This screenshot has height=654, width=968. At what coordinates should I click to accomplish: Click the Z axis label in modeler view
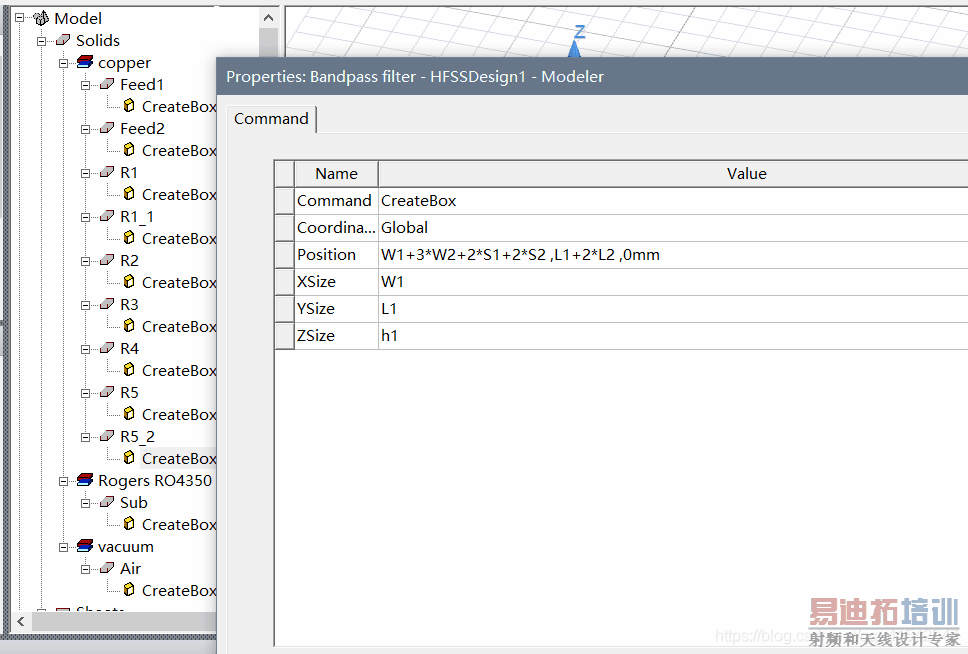(579, 31)
